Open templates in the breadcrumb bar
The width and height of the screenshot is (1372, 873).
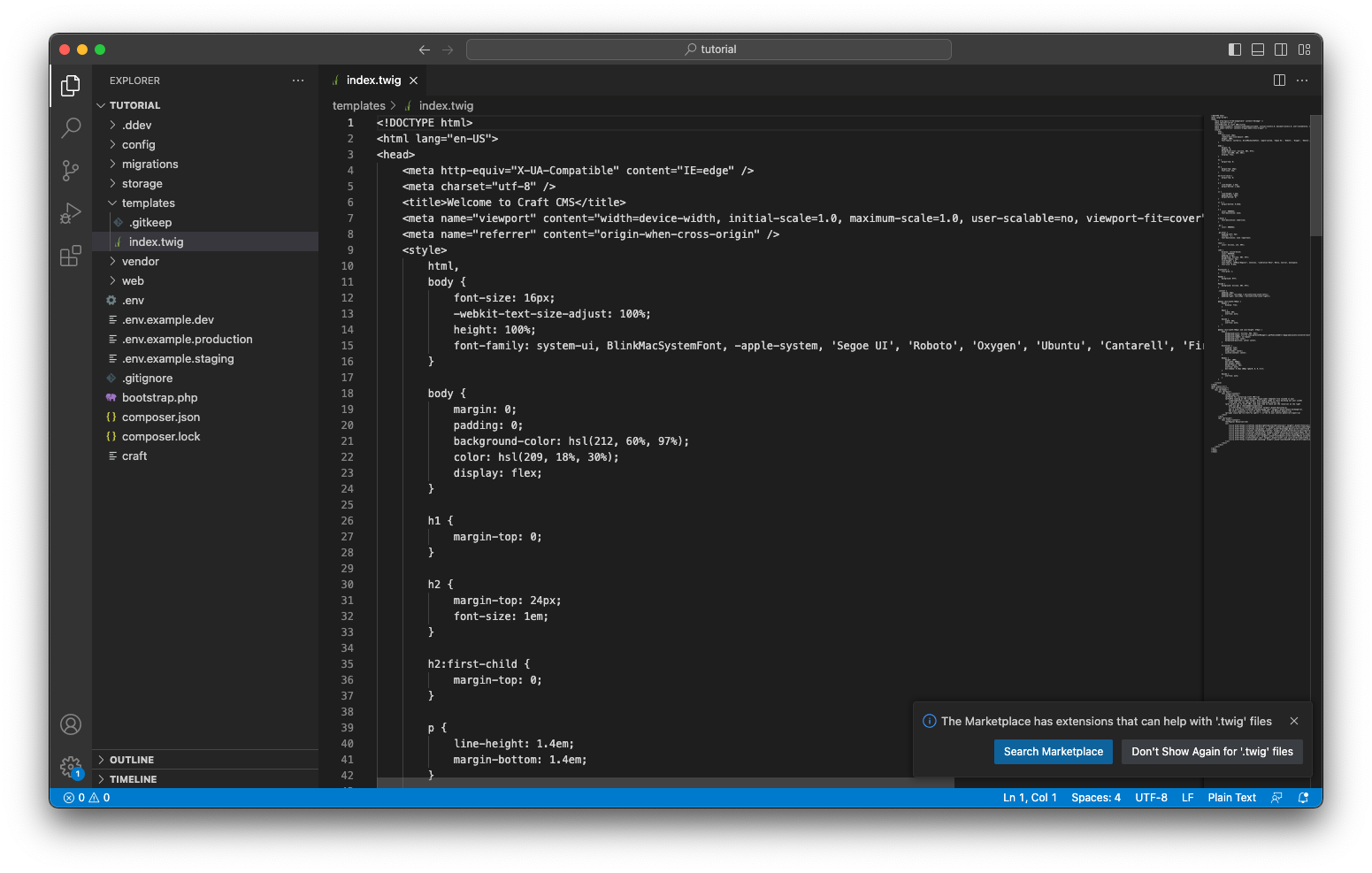click(x=359, y=105)
